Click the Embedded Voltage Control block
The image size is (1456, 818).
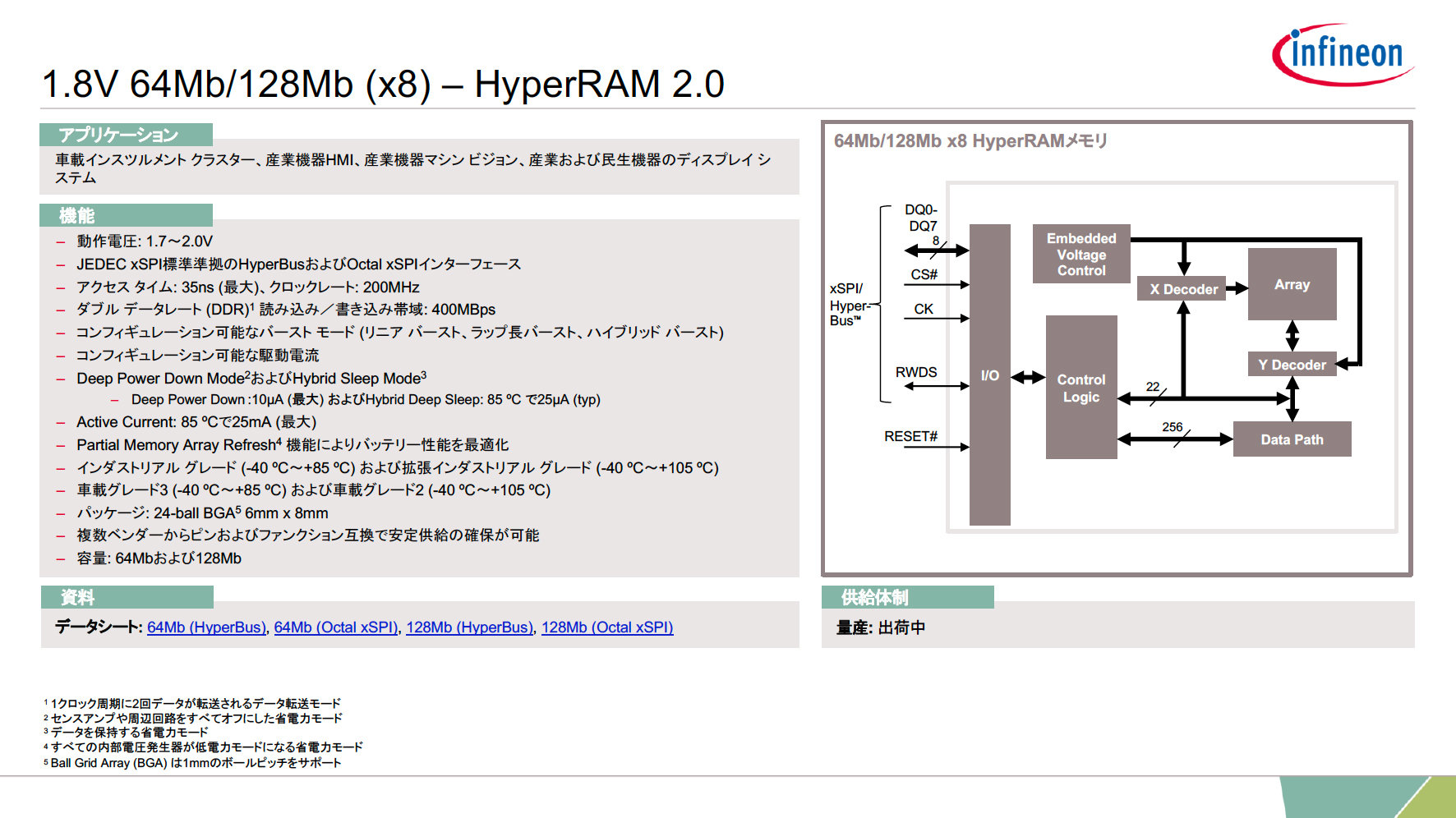click(1081, 254)
